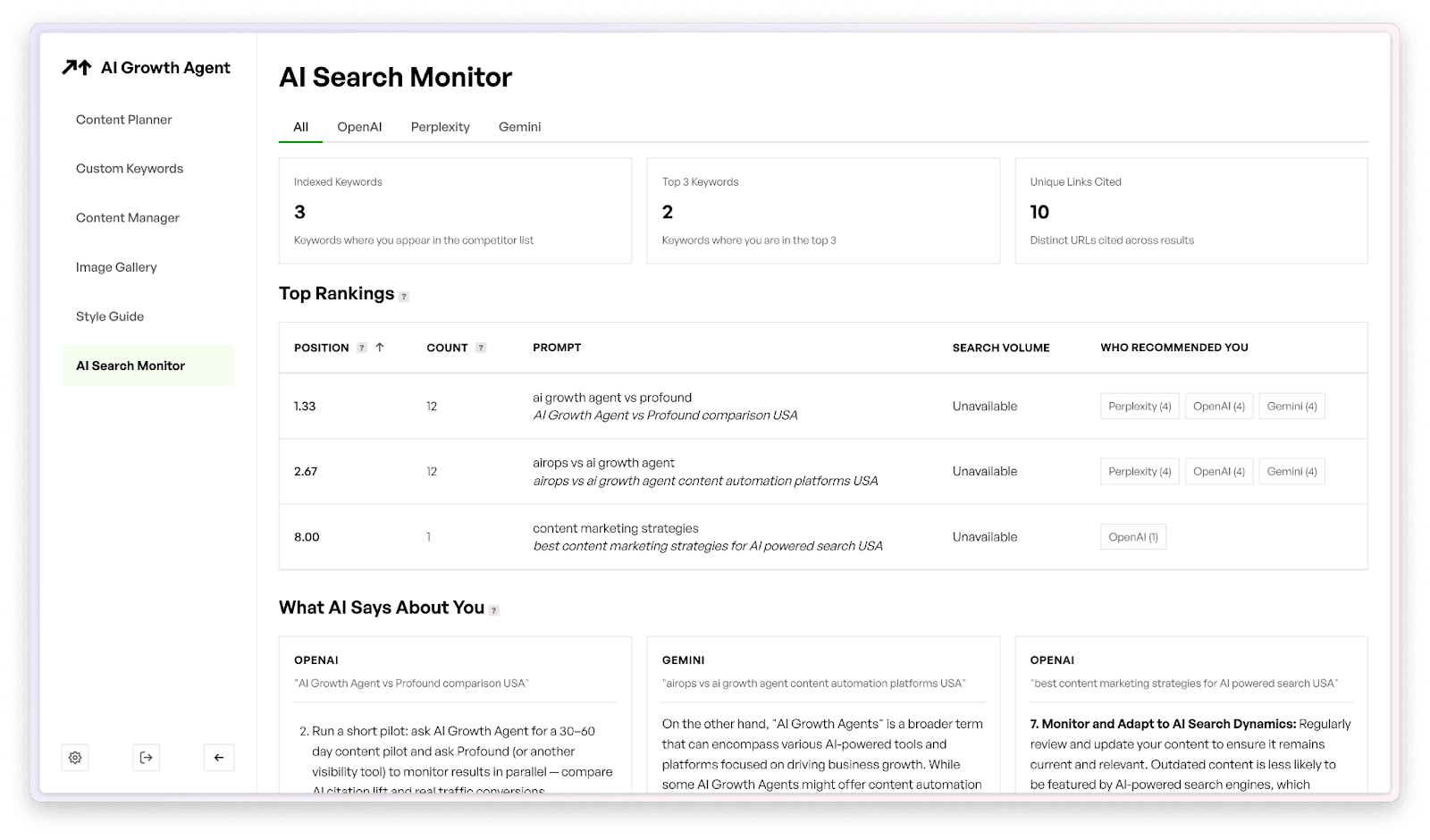Switch to the Perplexity tab
Viewport: 1430px width, 840px height.
[441, 127]
